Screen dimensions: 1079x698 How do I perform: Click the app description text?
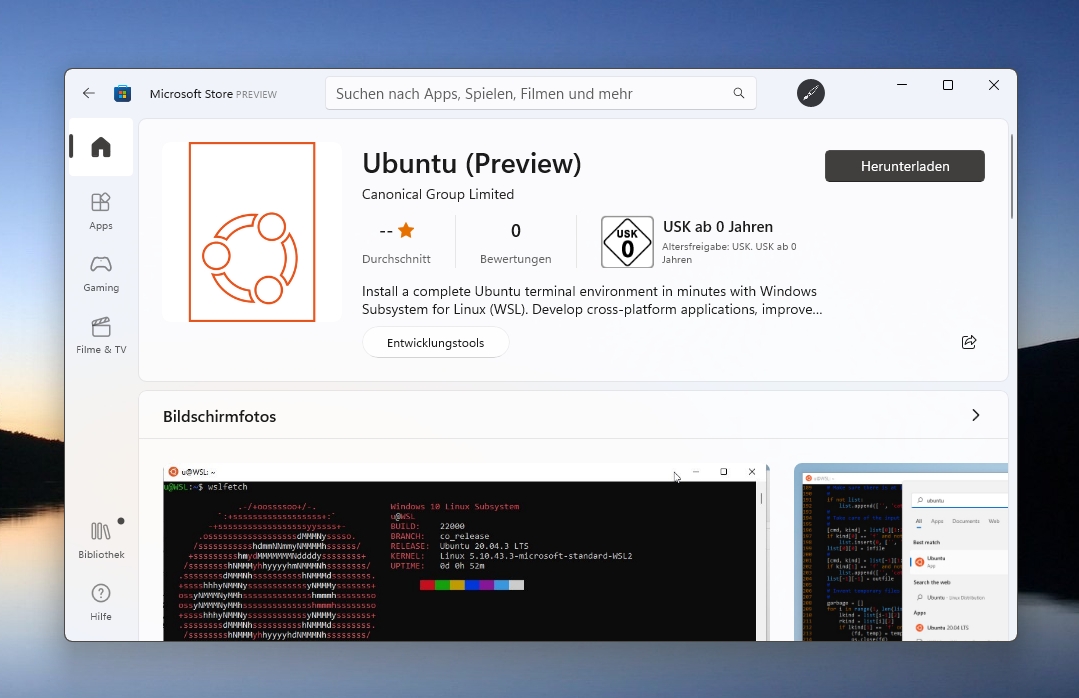592,300
